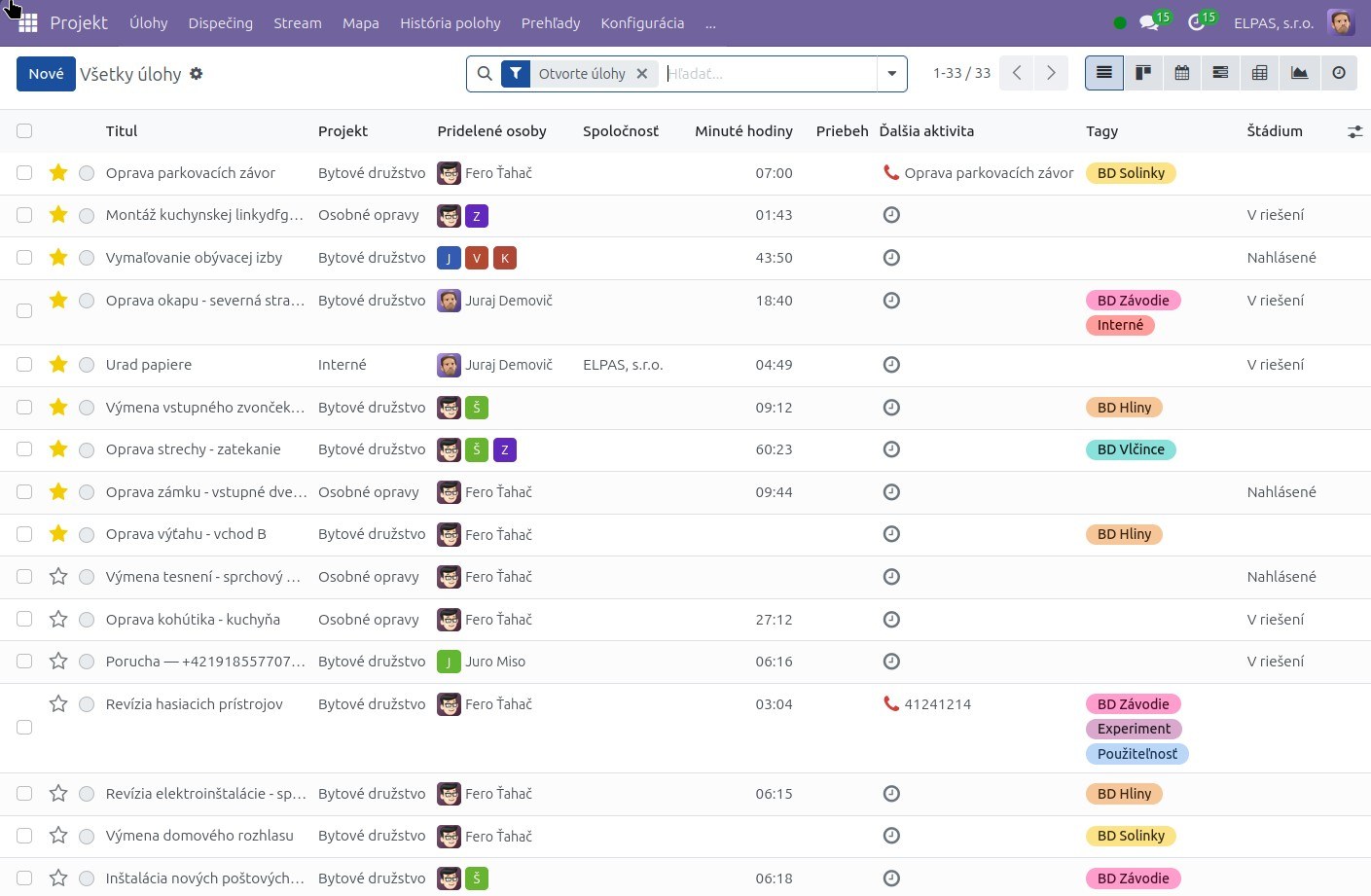This screenshot has width=1371, height=896.
Task: Go to the next page arrow
Action: pos(1051,73)
